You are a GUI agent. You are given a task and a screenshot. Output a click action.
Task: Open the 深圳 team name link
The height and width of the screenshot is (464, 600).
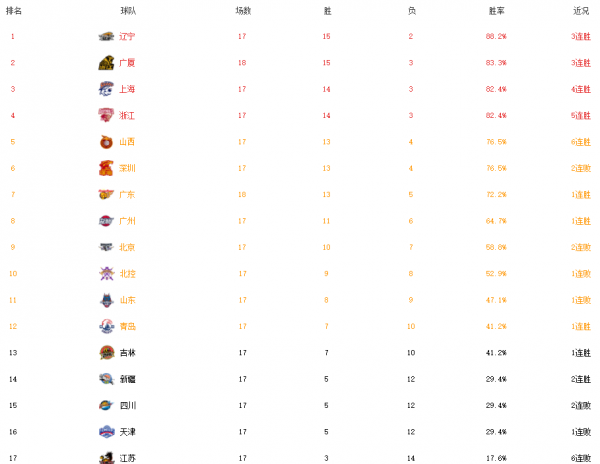pos(127,168)
